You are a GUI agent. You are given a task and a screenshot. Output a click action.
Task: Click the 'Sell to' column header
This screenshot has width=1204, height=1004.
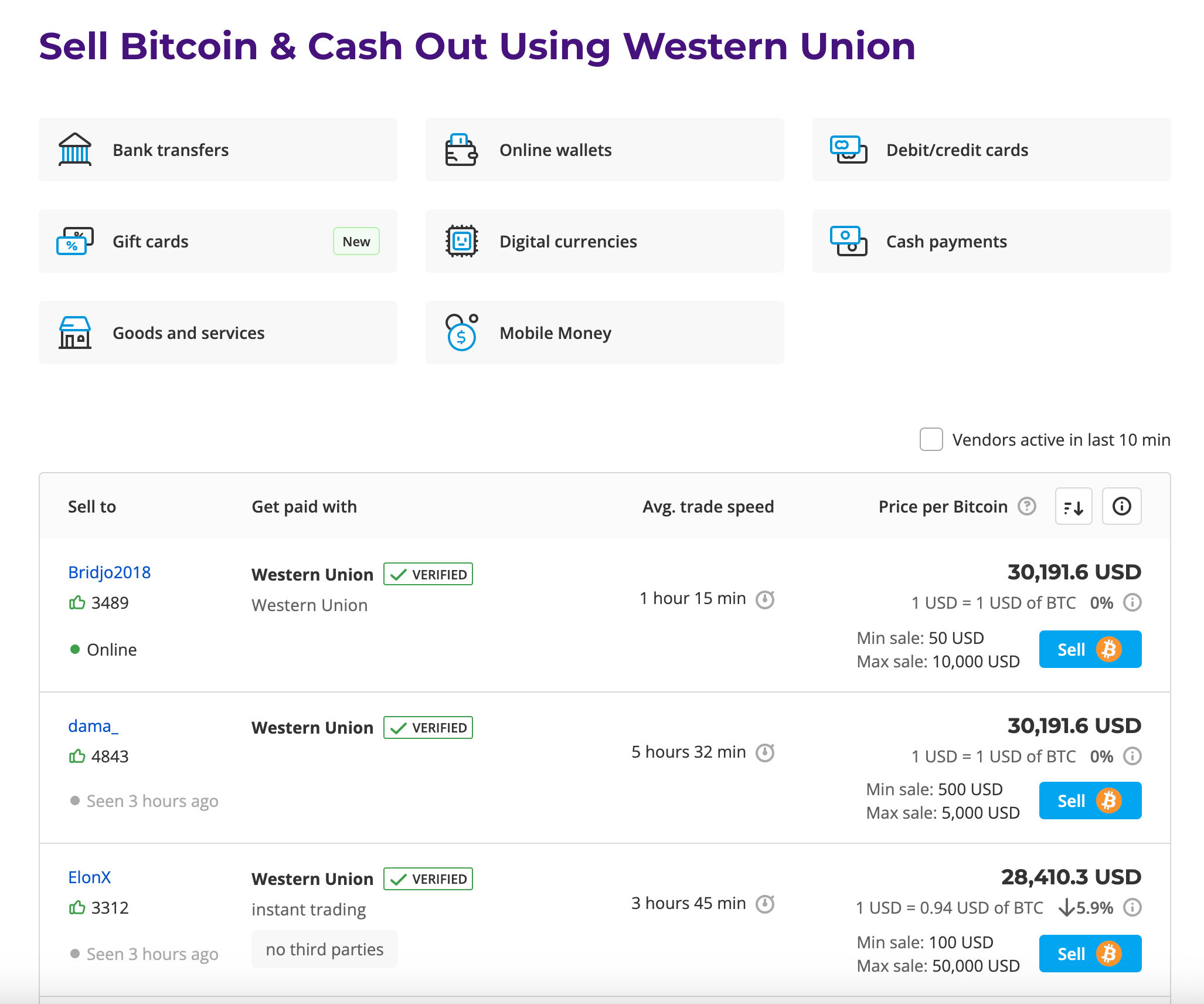pyautogui.click(x=92, y=506)
